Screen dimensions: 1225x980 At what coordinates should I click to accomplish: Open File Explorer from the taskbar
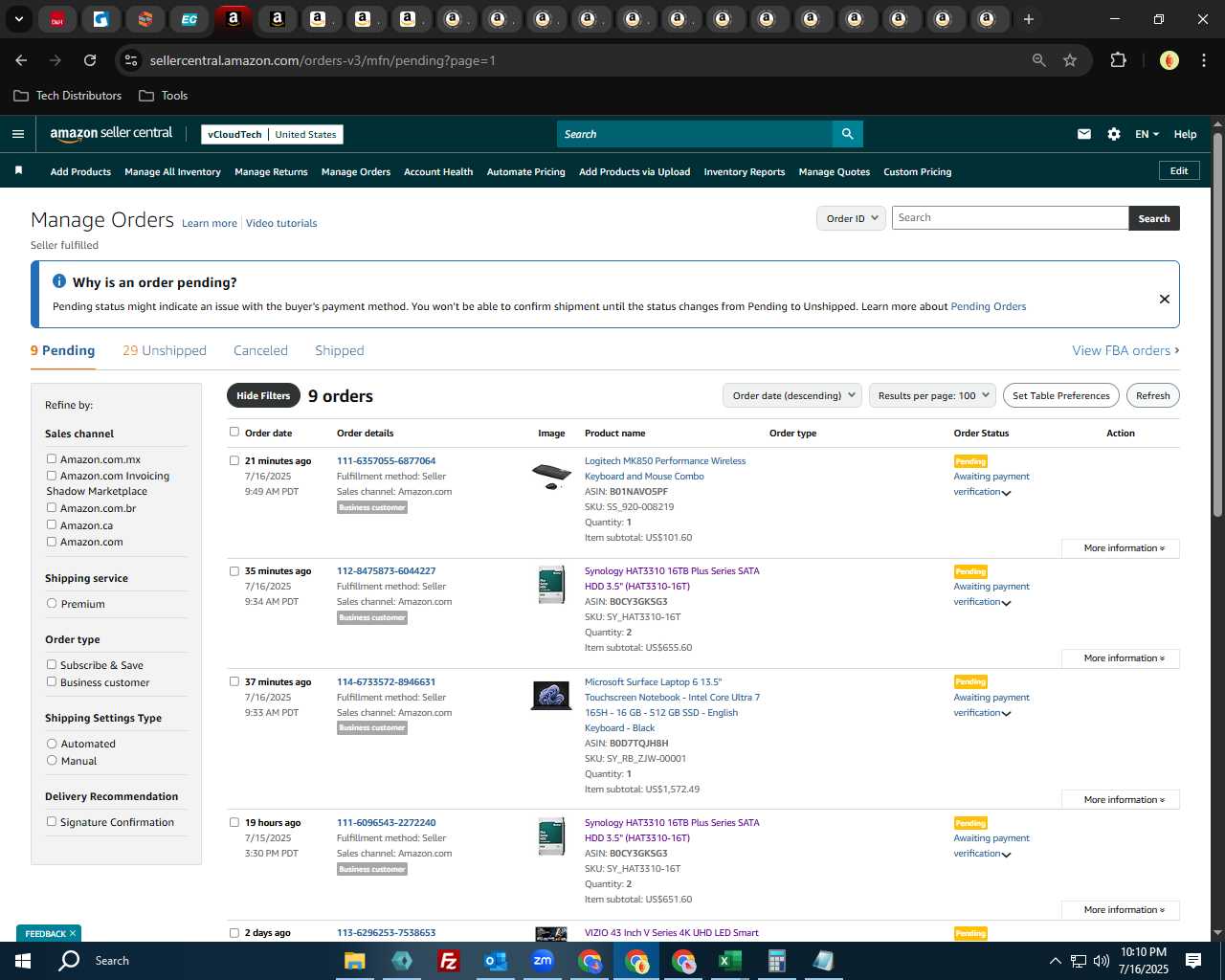[x=355, y=960]
